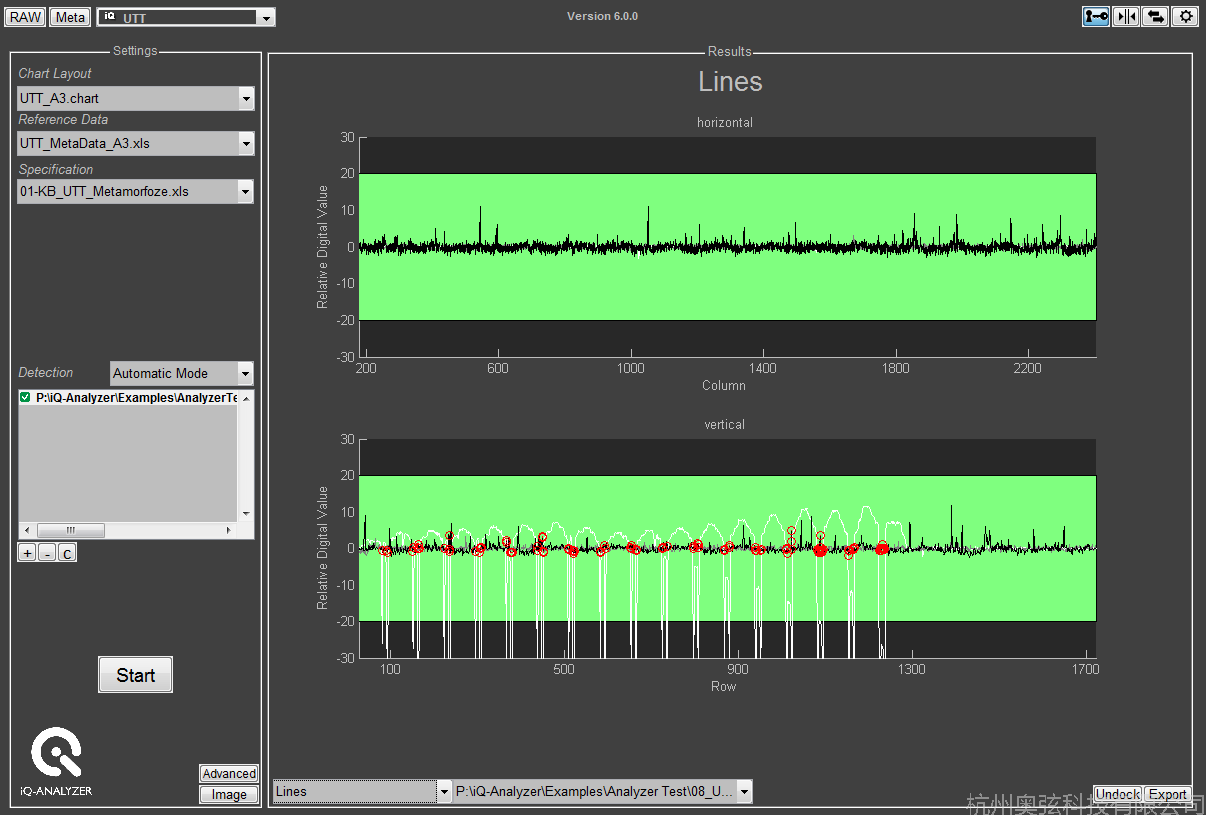Viewport: 1206px width, 815px height.
Task: Click the 'Specification' label
Action: coord(56,170)
